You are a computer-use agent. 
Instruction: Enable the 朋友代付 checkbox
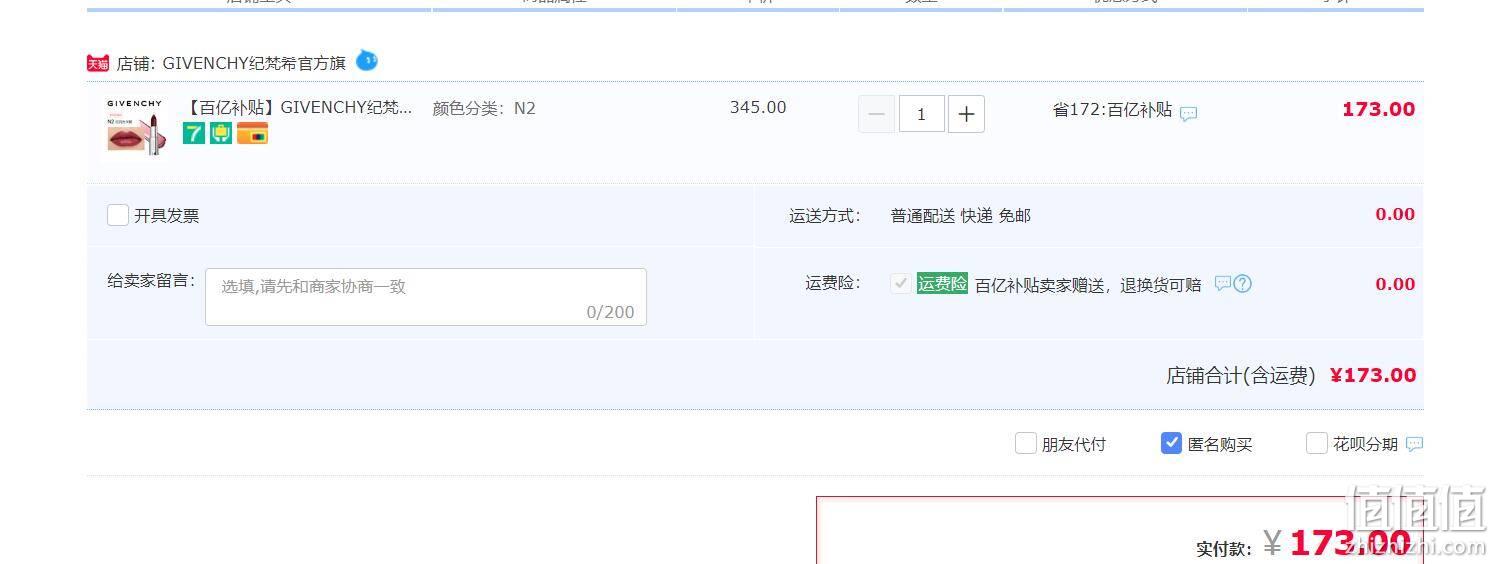pyautogui.click(x=1026, y=443)
